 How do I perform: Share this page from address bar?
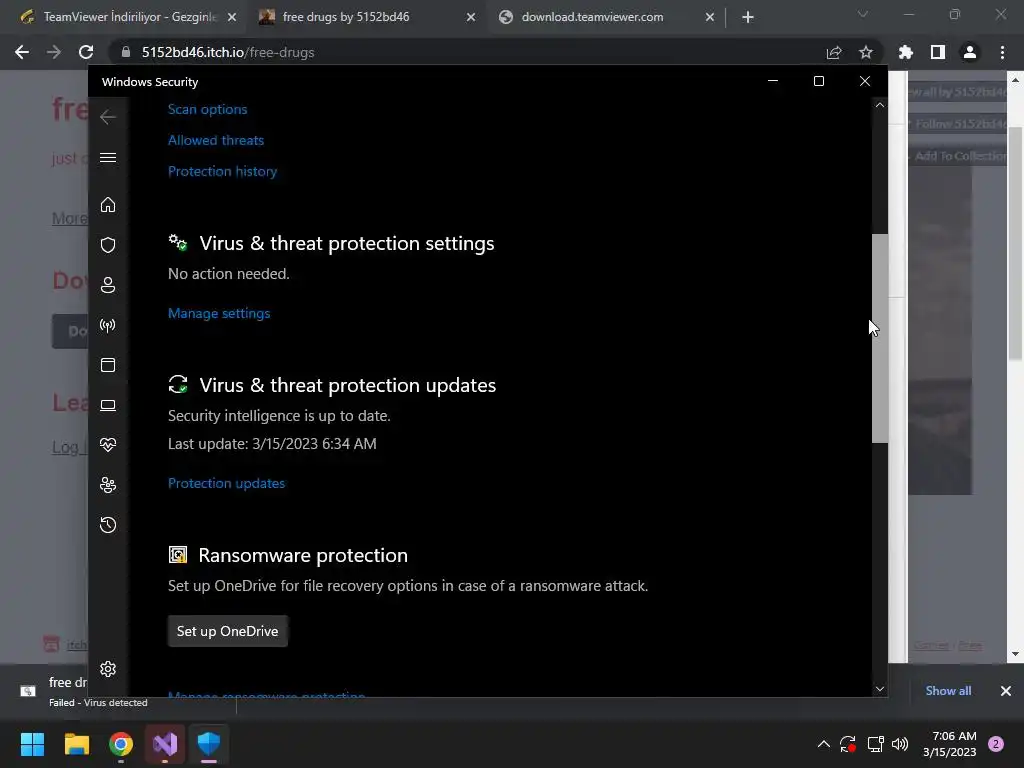[834, 52]
